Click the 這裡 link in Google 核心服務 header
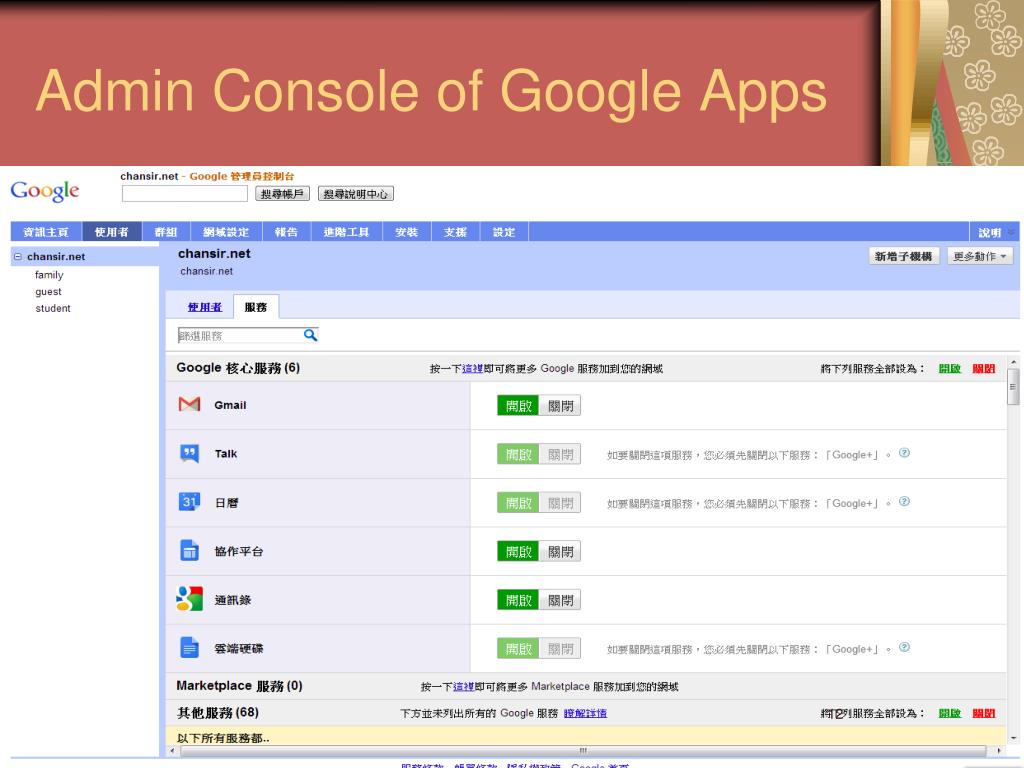Image resolution: width=1024 pixels, height=768 pixels. (472, 368)
